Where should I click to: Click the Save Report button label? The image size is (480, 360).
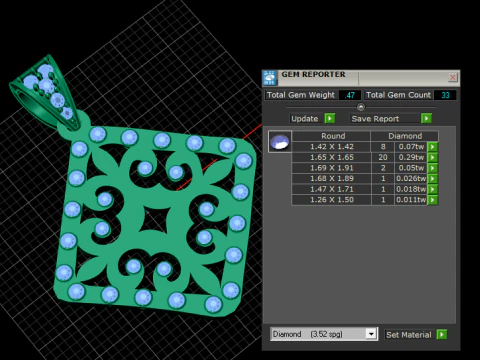[x=375, y=119]
